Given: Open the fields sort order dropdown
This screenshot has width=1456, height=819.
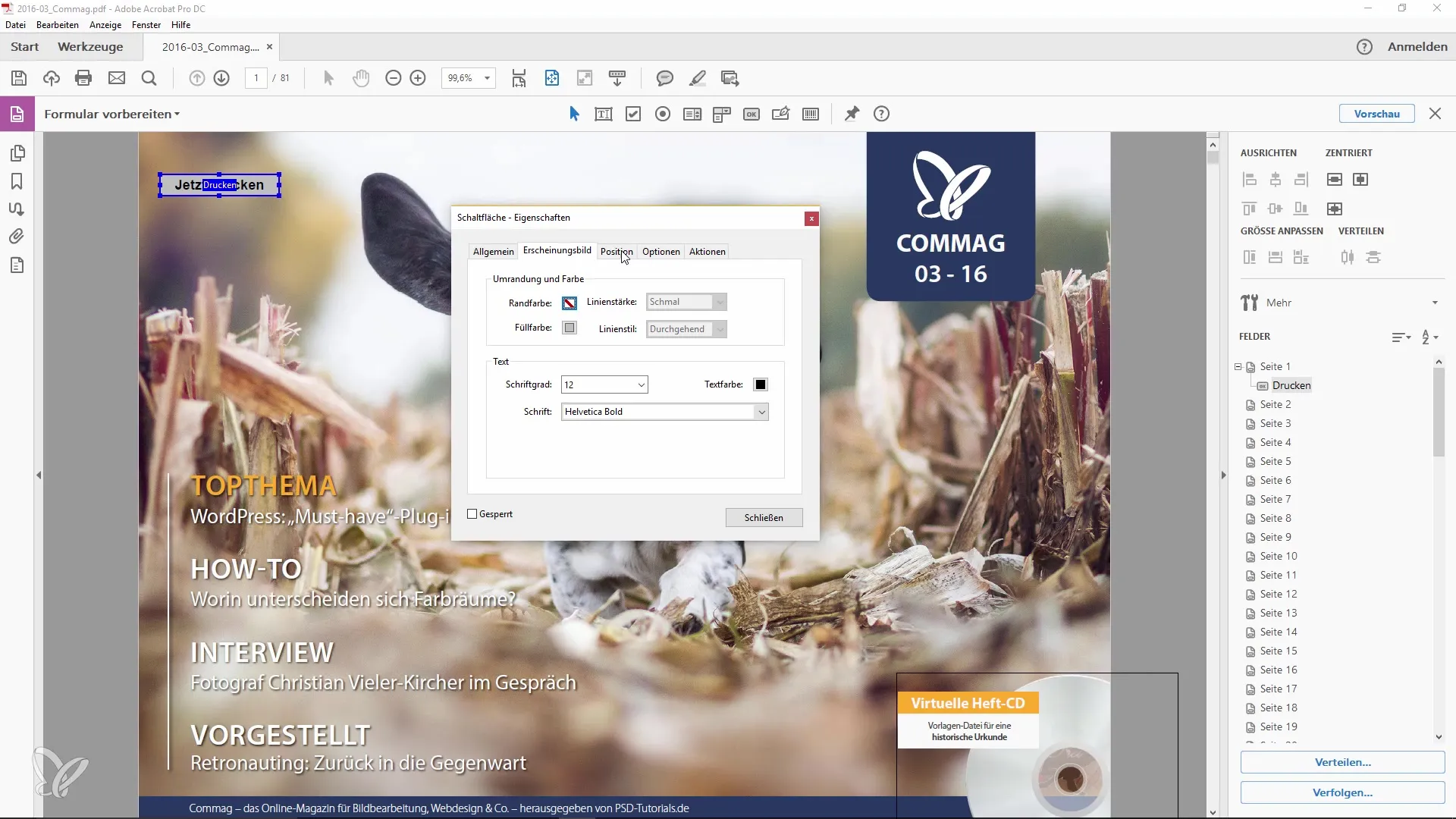Looking at the screenshot, I should (x=1430, y=337).
